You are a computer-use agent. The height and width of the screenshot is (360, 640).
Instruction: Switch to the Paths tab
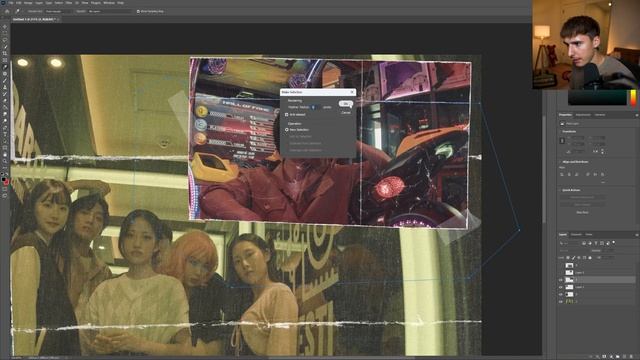pyautogui.click(x=589, y=235)
